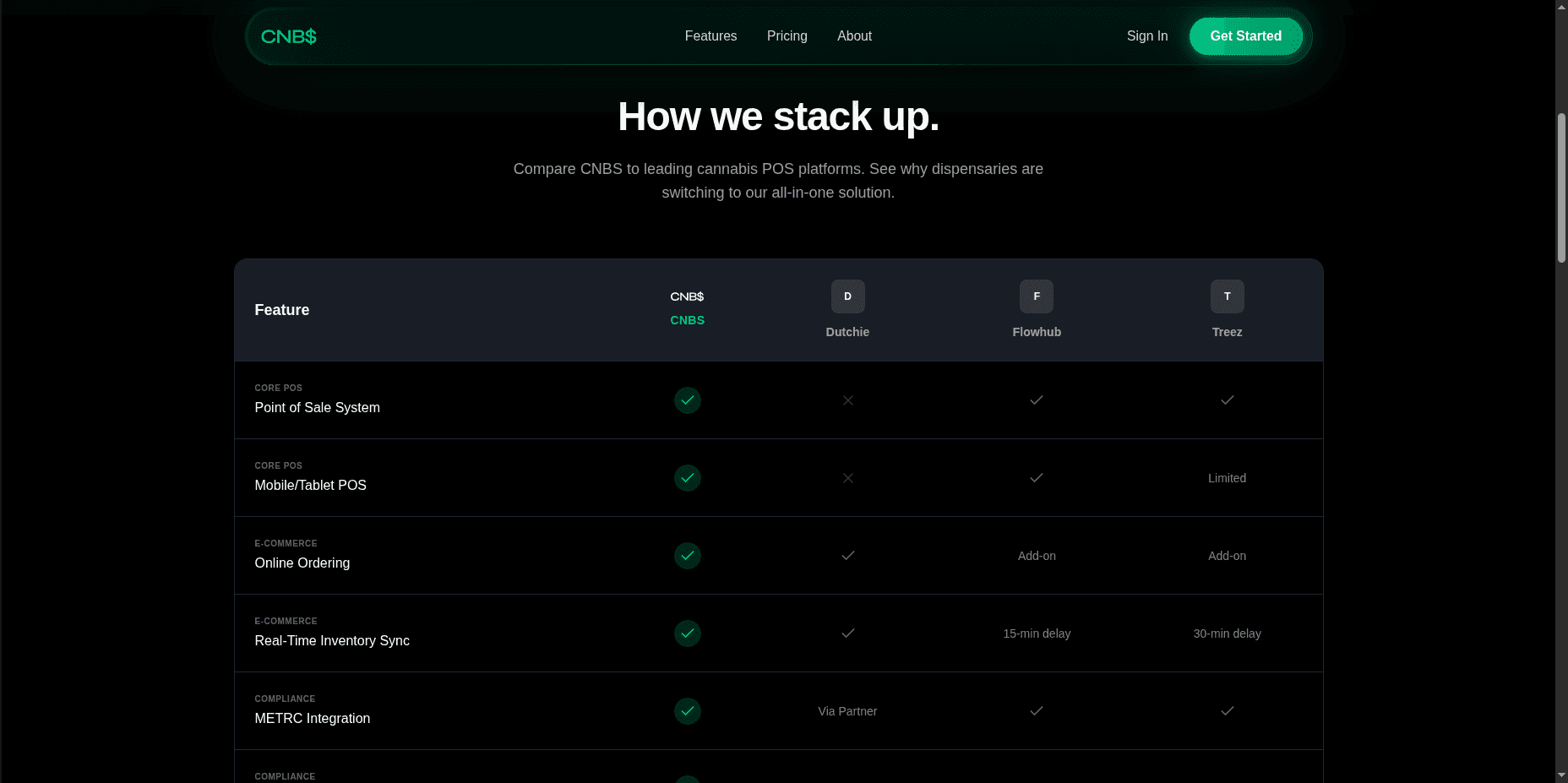The width and height of the screenshot is (1568, 783).
Task: Click the Dutchie 'D' logo badge
Action: [x=847, y=296]
